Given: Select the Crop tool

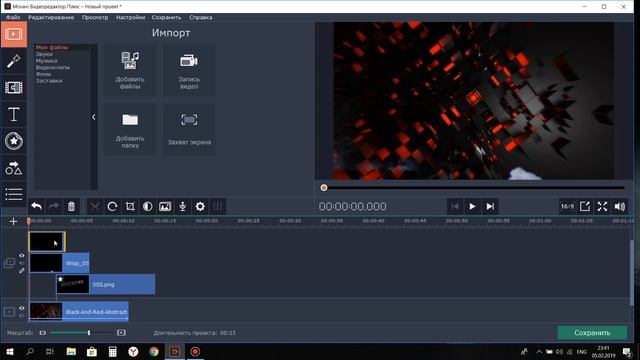Looking at the screenshot, I should point(130,207).
